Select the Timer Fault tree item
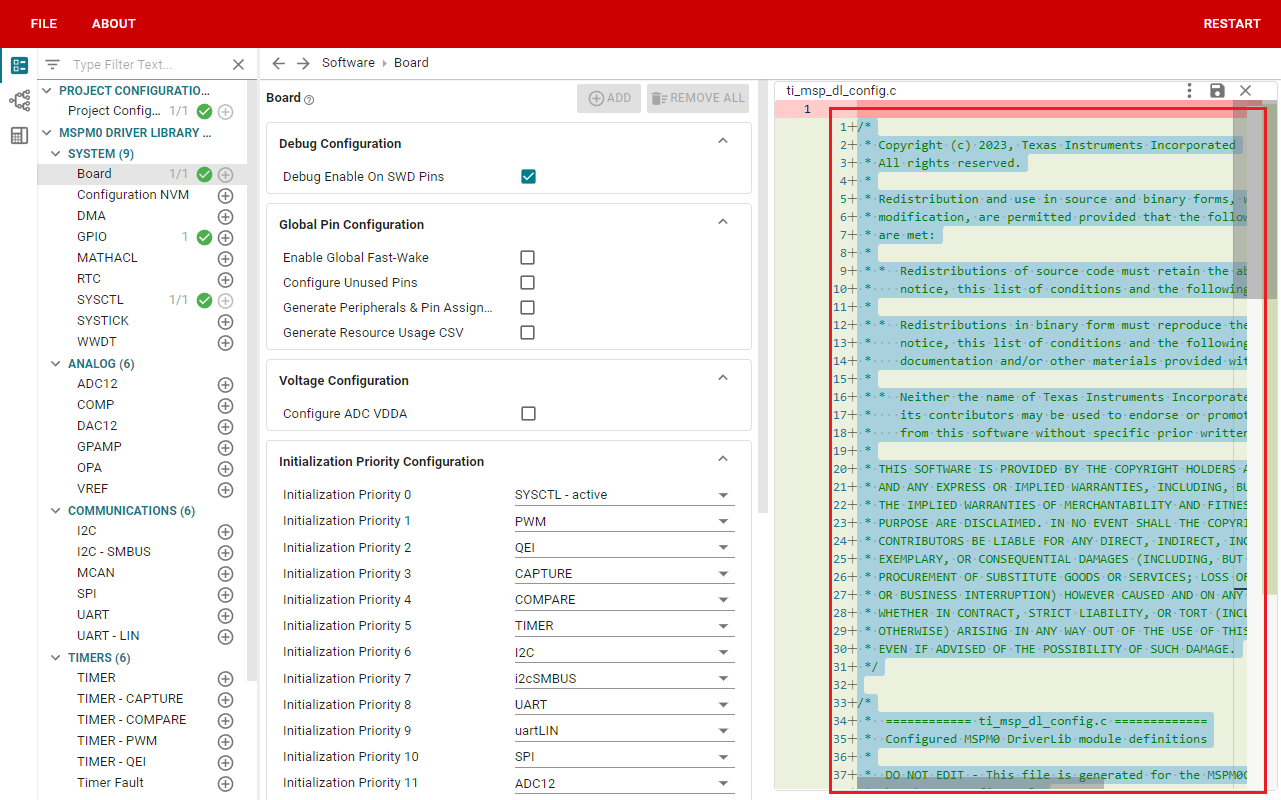The image size is (1281, 800). 110,783
